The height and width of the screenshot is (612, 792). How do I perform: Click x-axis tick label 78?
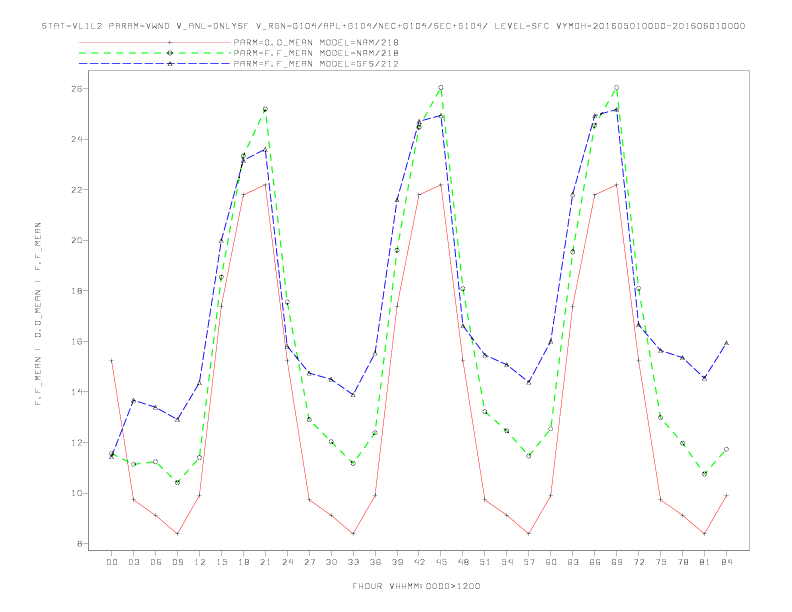tap(682, 562)
